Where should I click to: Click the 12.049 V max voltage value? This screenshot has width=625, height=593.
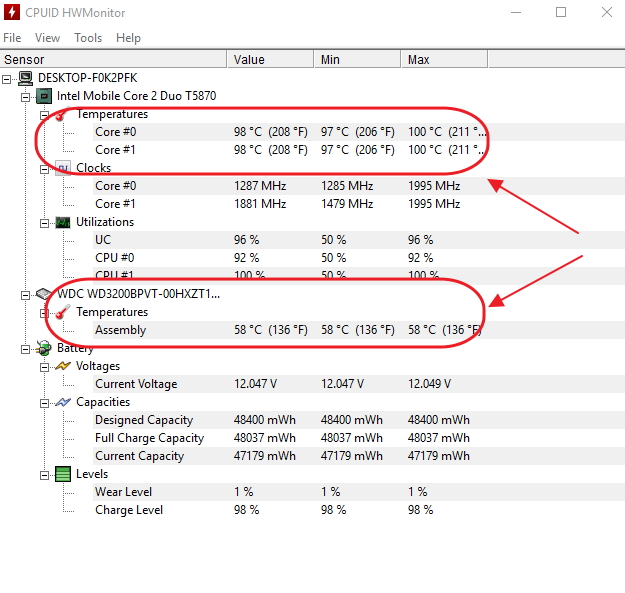pyautogui.click(x=429, y=384)
